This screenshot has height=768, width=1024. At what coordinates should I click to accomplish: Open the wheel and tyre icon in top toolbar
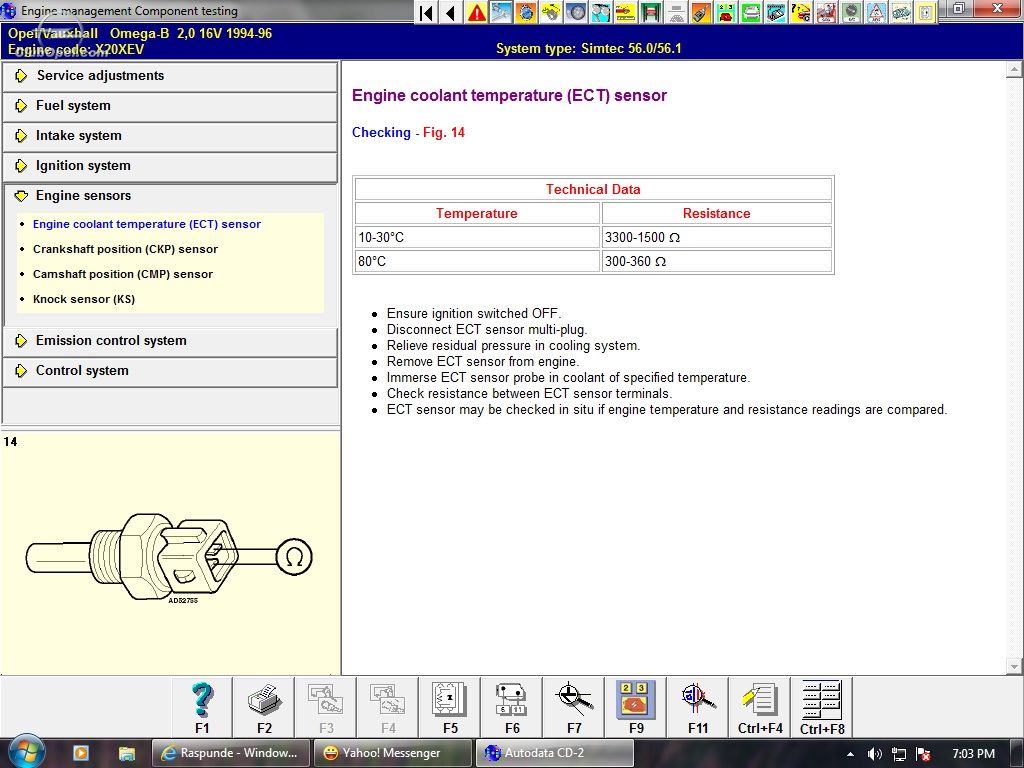coord(576,12)
